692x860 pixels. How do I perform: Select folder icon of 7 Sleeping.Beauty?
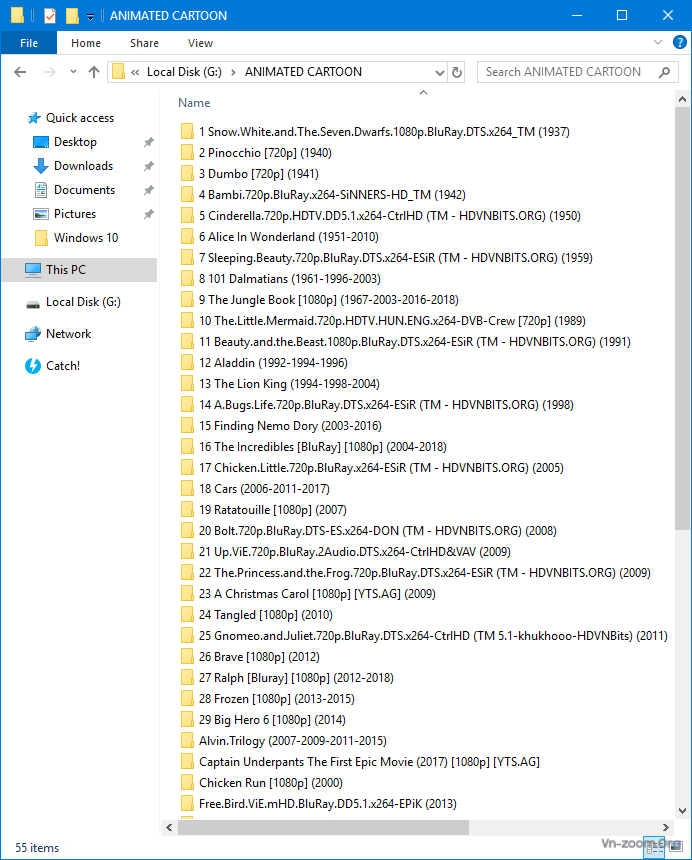(187, 258)
